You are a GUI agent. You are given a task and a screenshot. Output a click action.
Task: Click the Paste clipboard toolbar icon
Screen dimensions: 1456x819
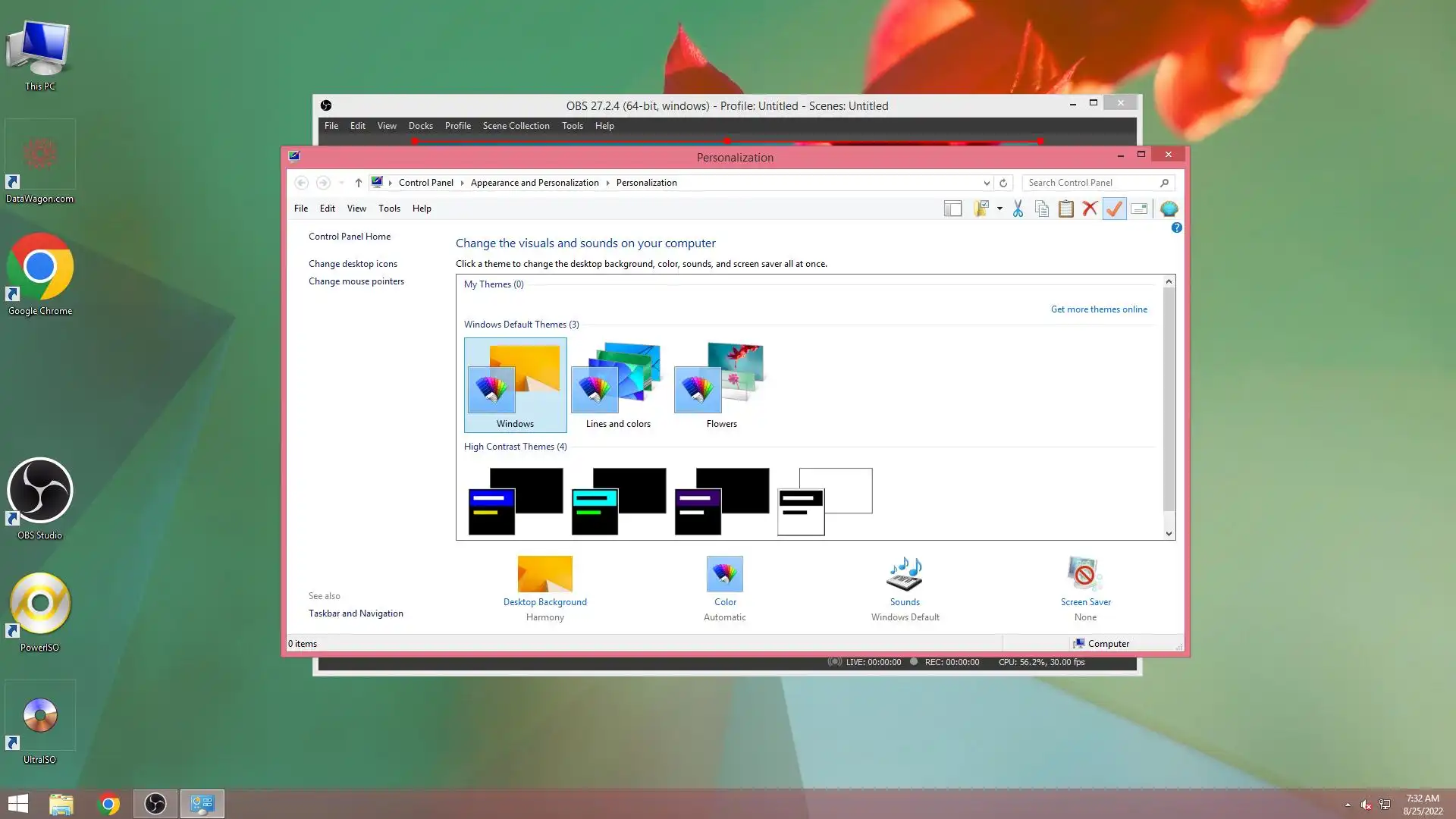[x=1065, y=209]
